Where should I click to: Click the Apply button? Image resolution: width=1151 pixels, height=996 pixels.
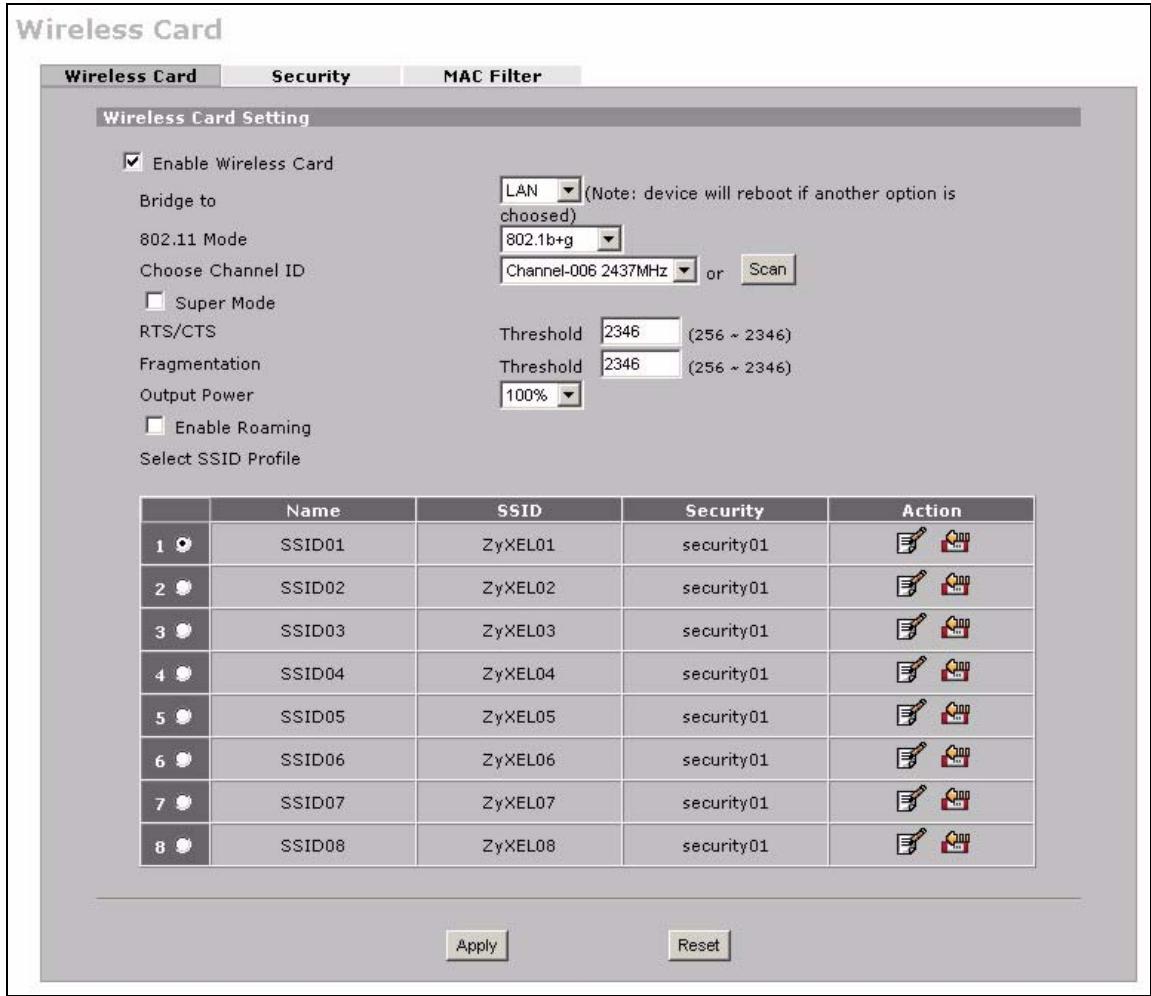tap(476, 945)
